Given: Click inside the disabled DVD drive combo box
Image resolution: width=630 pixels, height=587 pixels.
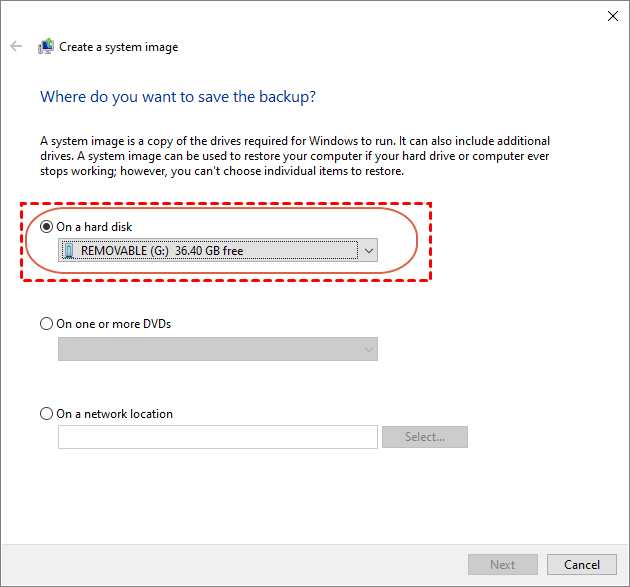Looking at the screenshot, I should tap(208, 349).
